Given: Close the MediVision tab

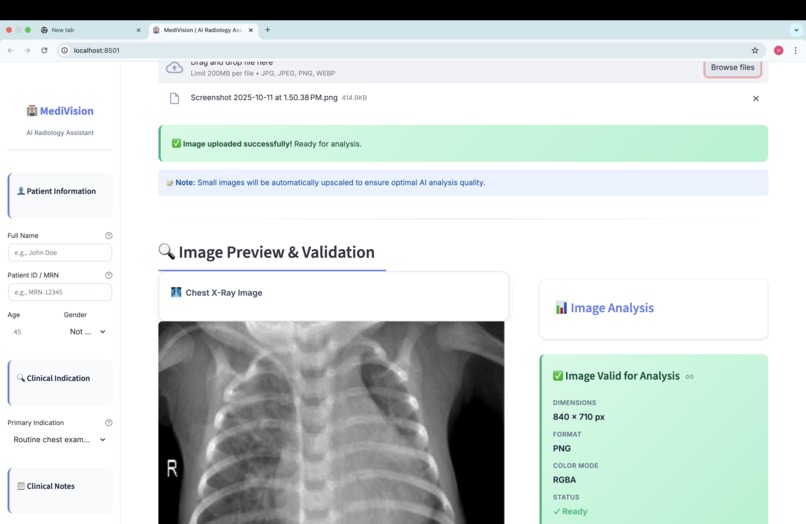Looking at the screenshot, I should (250, 30).
